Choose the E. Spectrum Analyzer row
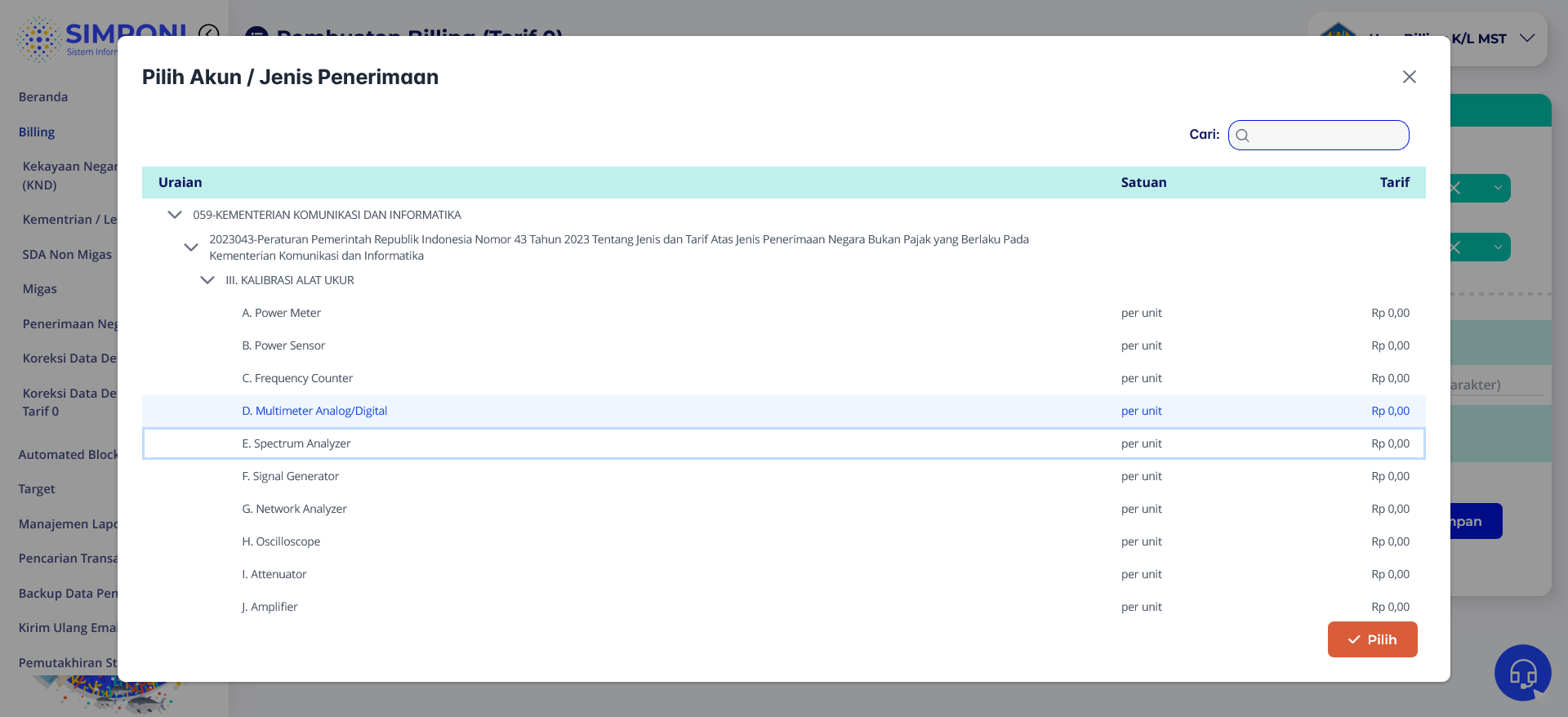The image size is (1568, 717). [x=296, y=443]
